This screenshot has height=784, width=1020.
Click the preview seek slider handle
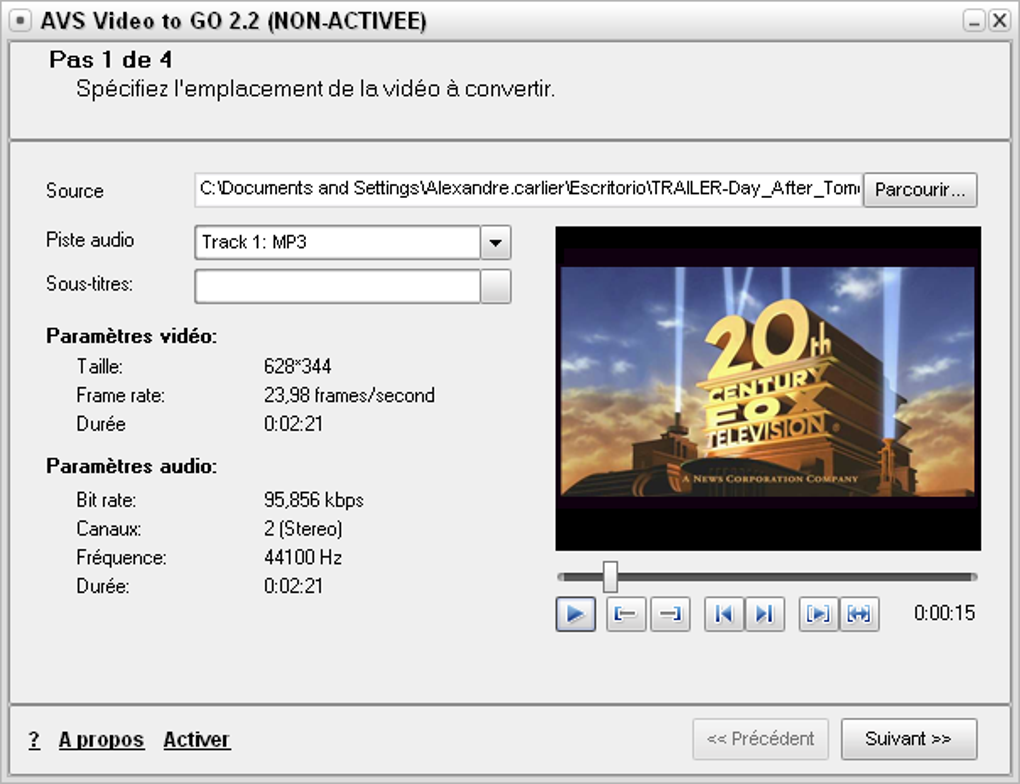click(x=610, y=577)
